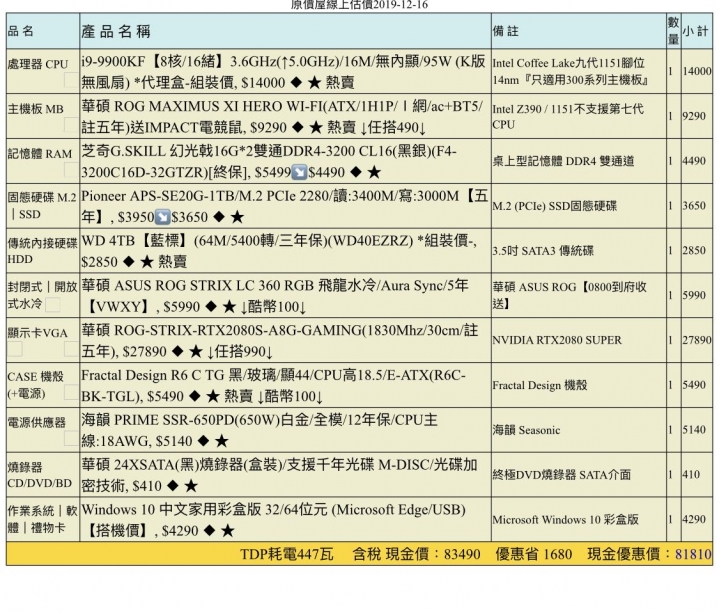Click the 410 subtotal for DVD burner
Screen dimensions: 720x613
tap(692, 474)
